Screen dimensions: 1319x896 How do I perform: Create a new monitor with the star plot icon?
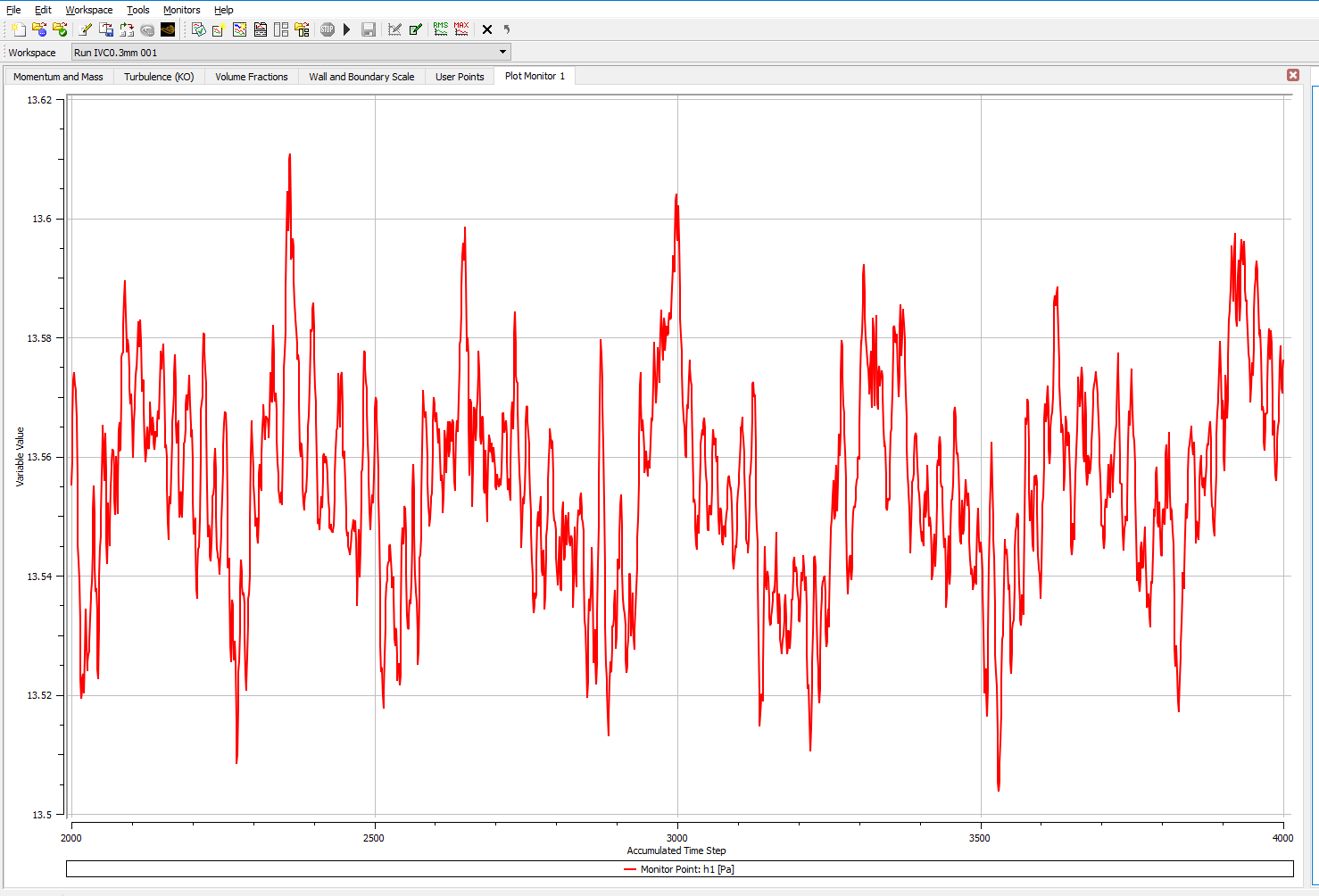[x=218, y=29]
